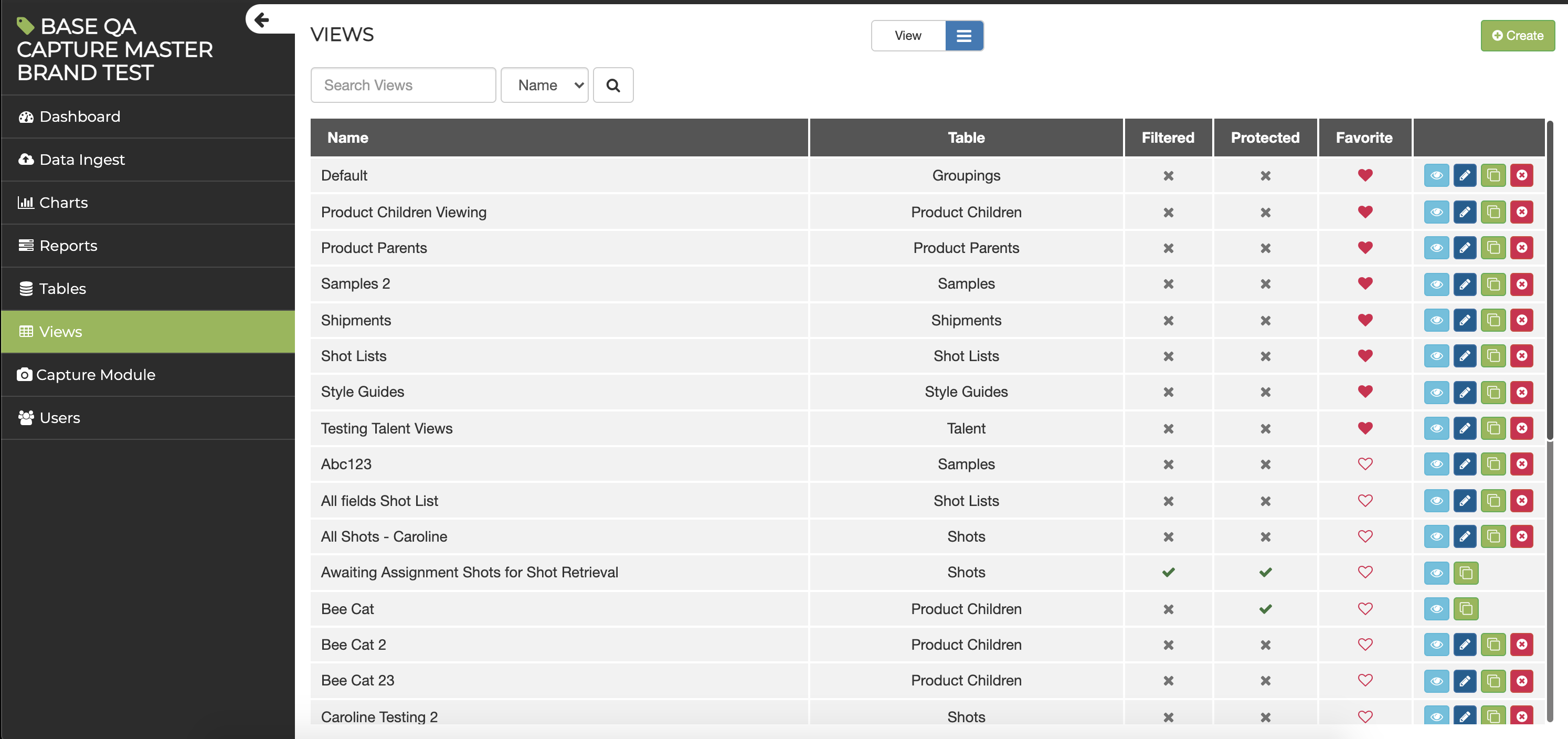The width and height of the screenshot is (1568, 739).
Task: Click the copy icon for Bee Cat view
Action: coord(1465,609)
